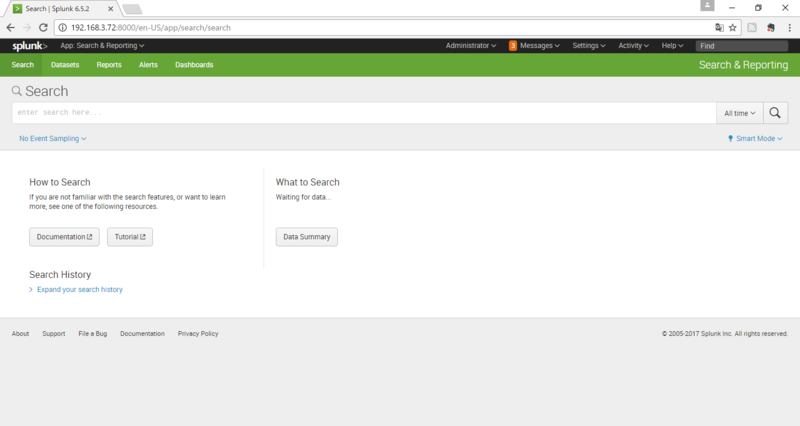This screenshot has height=426, width=800.
Task: Open Documentation link in footer
Action: click(142, 334)
